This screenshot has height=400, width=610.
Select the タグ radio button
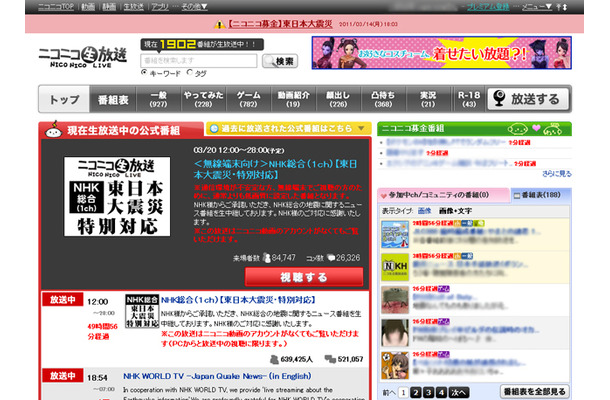(x=189, y=72)
